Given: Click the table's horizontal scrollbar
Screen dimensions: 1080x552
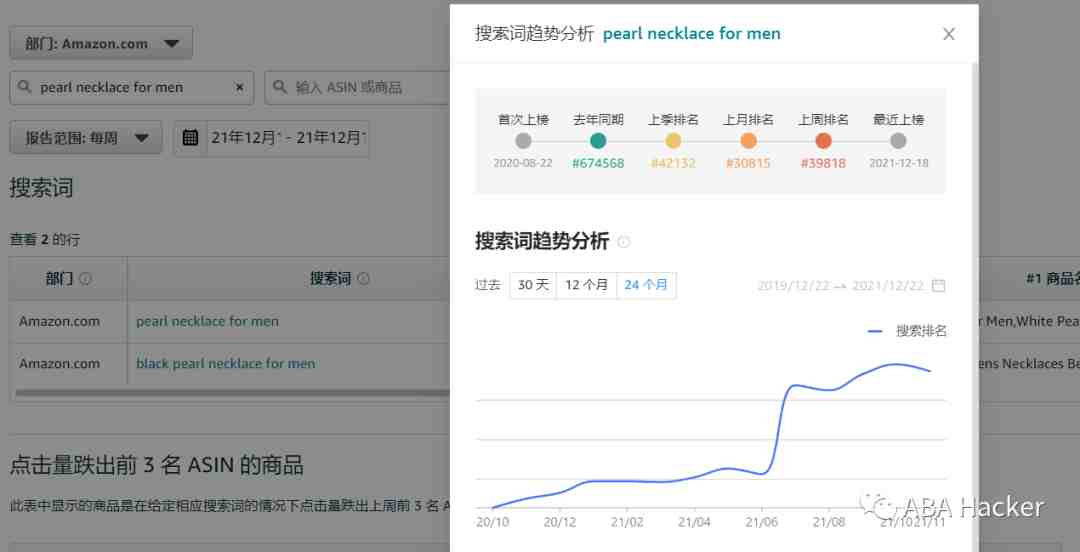Looking at the screenshot, I should tap(233, 393).
